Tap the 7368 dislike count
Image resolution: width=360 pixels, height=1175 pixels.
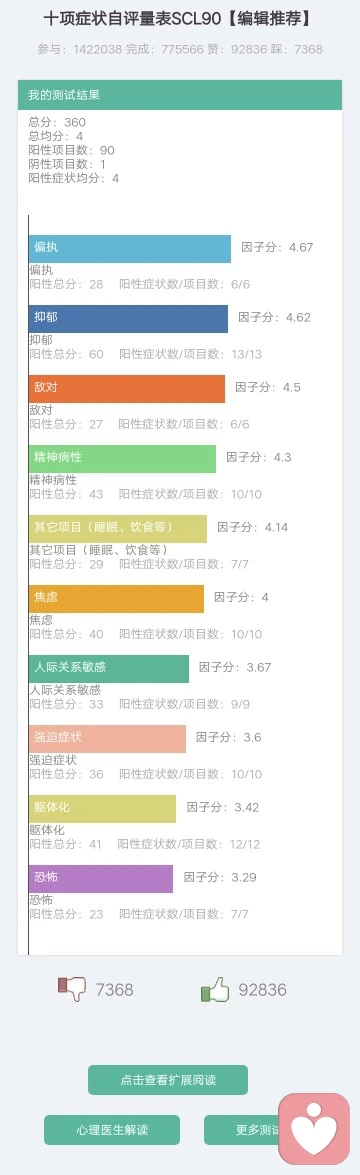[x=115, y=990]
